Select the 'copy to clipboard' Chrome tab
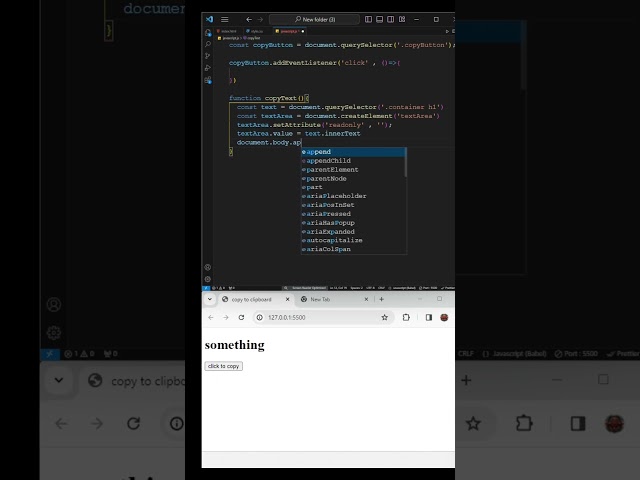This screenshot has height=480, width=640. [256, 299]
